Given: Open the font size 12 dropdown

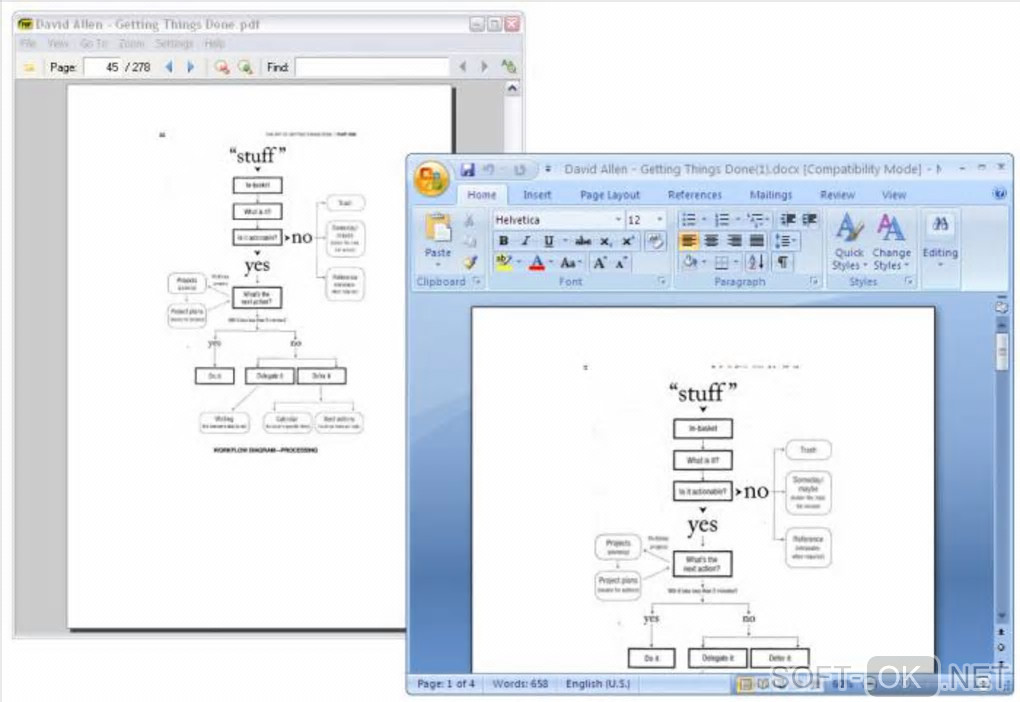Looking at the screenshot, I should click(x=660, y=220).
